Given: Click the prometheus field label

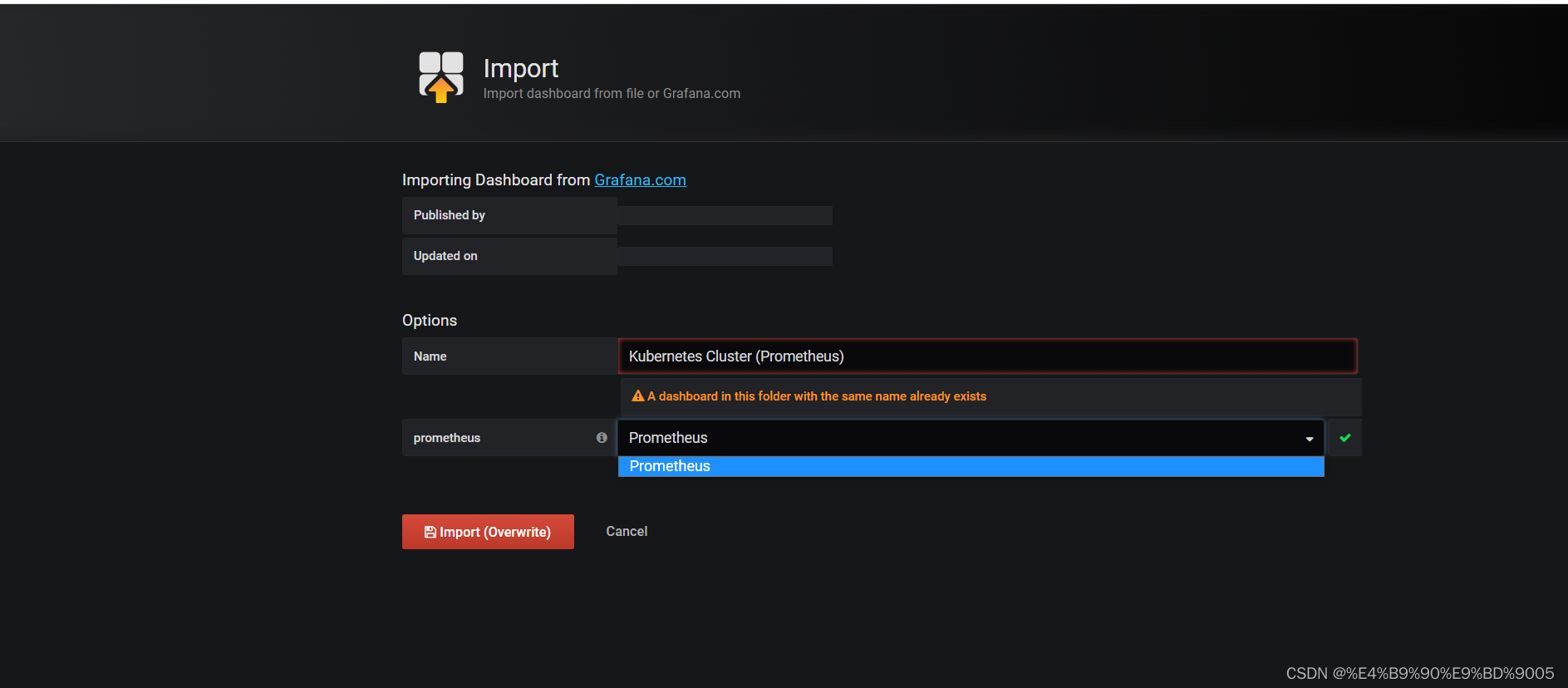Looking at the screenshot, I should tap(447, 438).
